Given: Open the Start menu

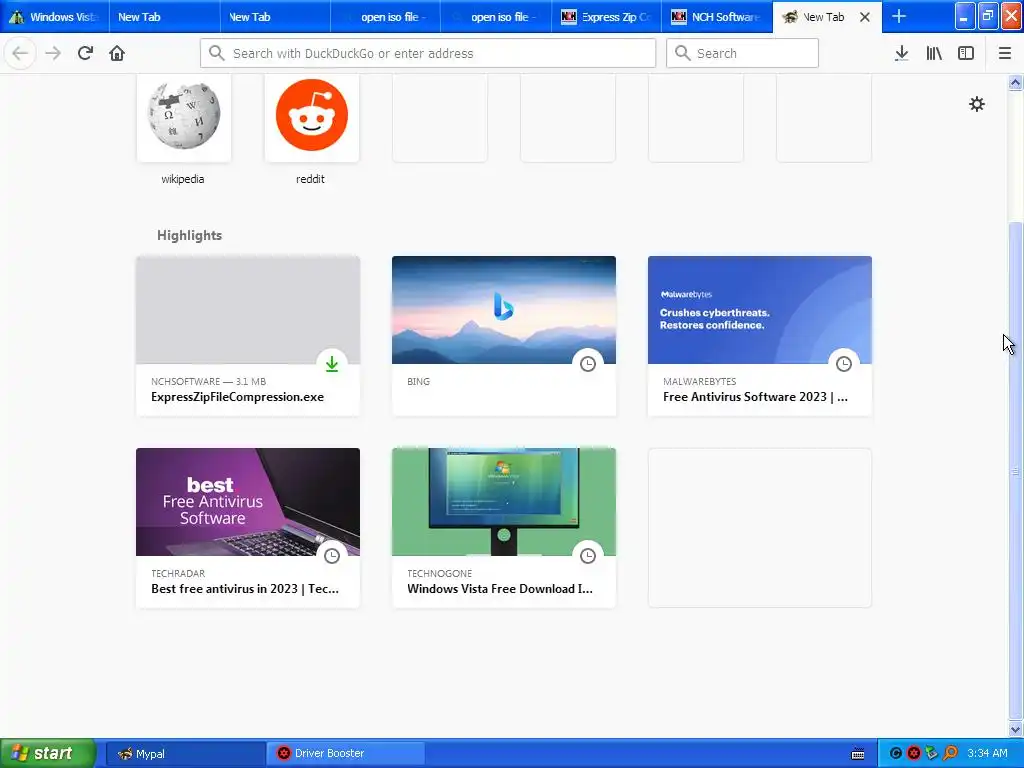Looking at the screenshot, I should click(48, 754).
